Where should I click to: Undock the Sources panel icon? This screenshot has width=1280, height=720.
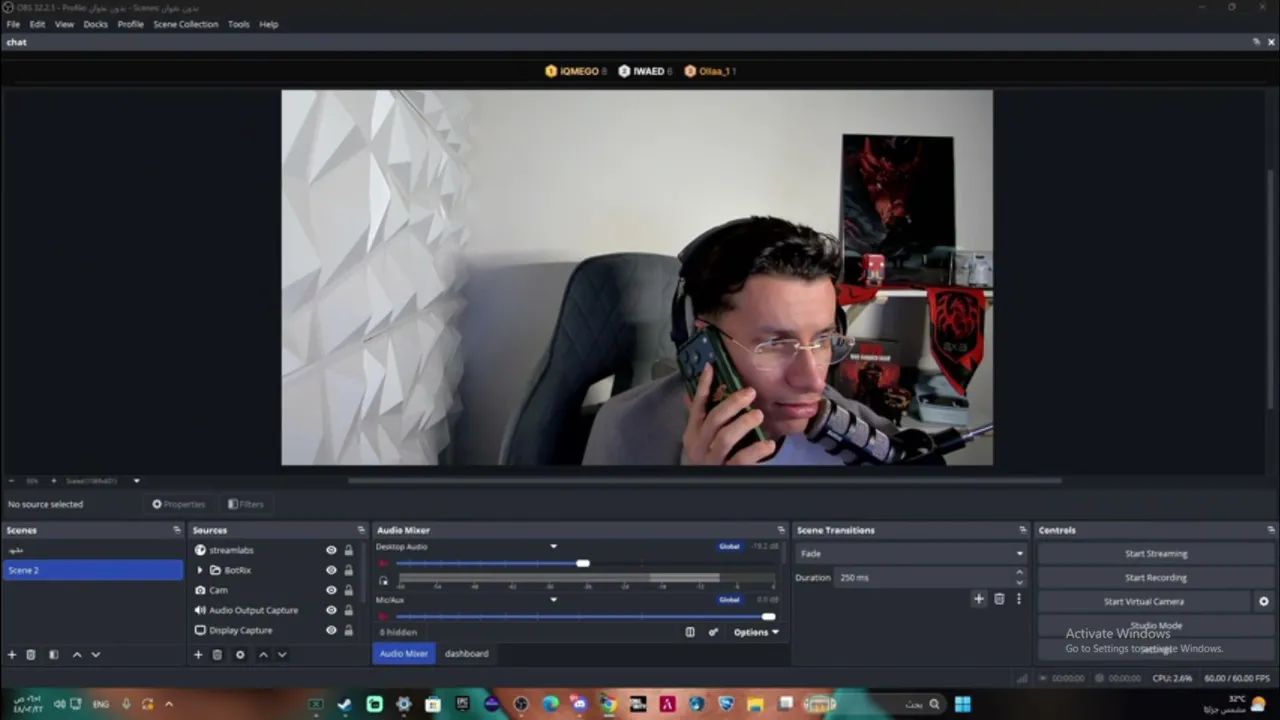click(x=361, y=530)
